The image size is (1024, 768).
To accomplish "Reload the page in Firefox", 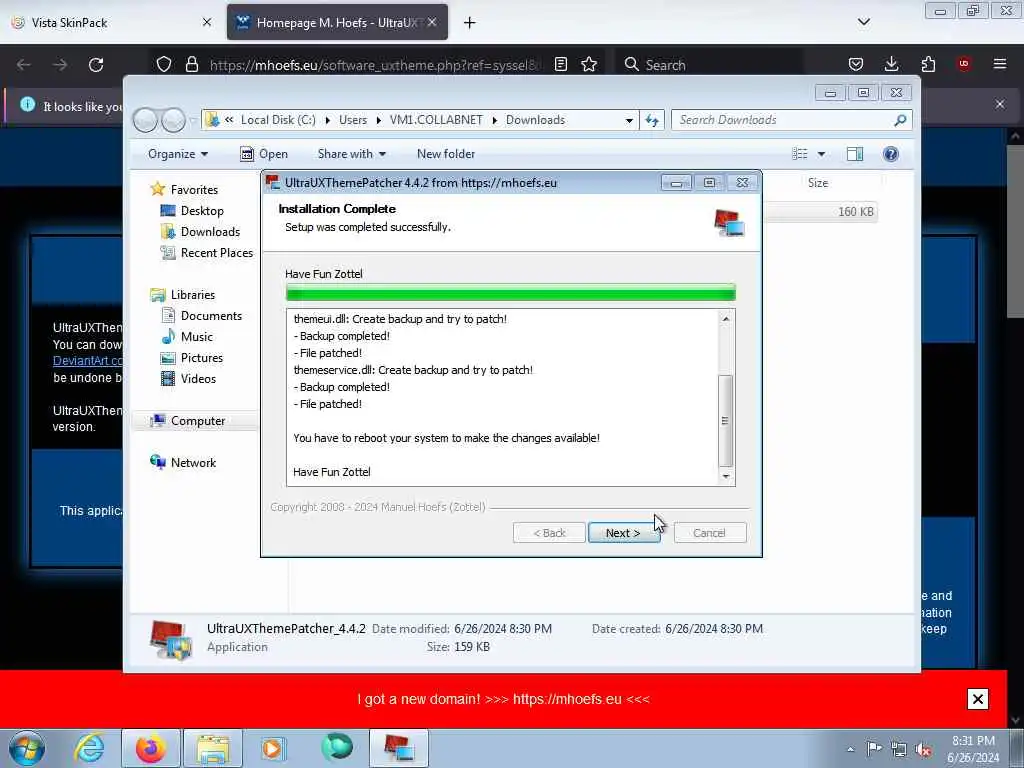I will click(96, 65).
